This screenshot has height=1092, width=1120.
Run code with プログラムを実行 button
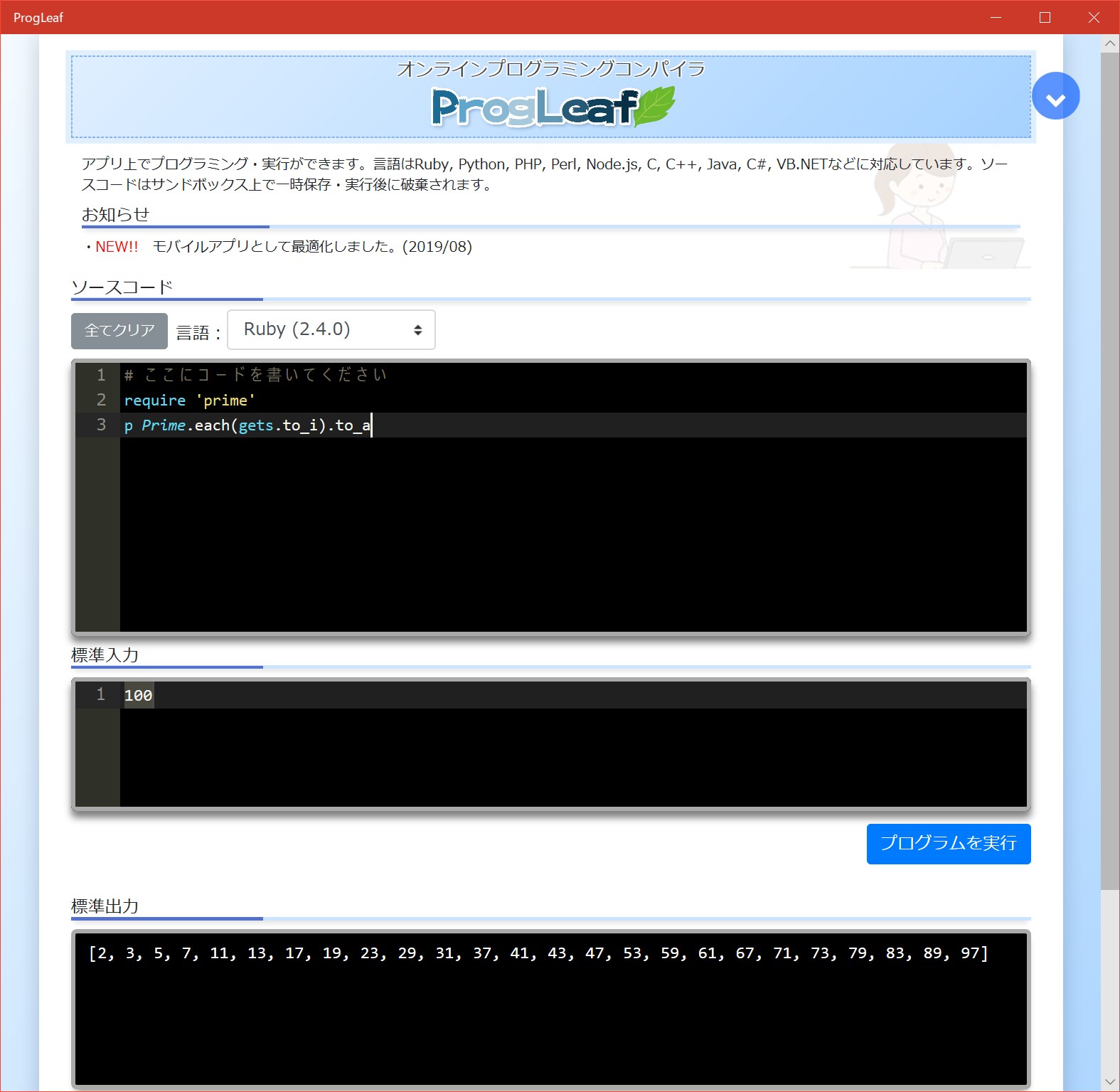(x=949, y=844)
